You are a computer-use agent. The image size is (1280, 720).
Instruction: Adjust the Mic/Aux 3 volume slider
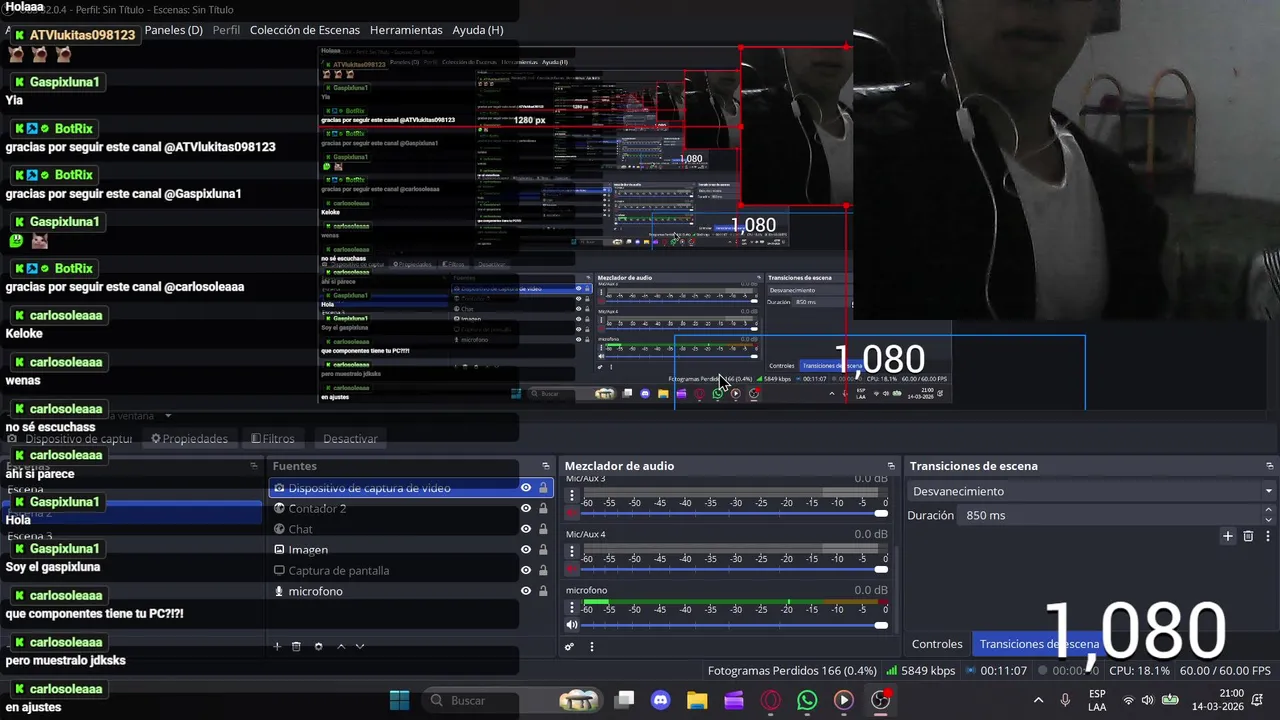734,513
